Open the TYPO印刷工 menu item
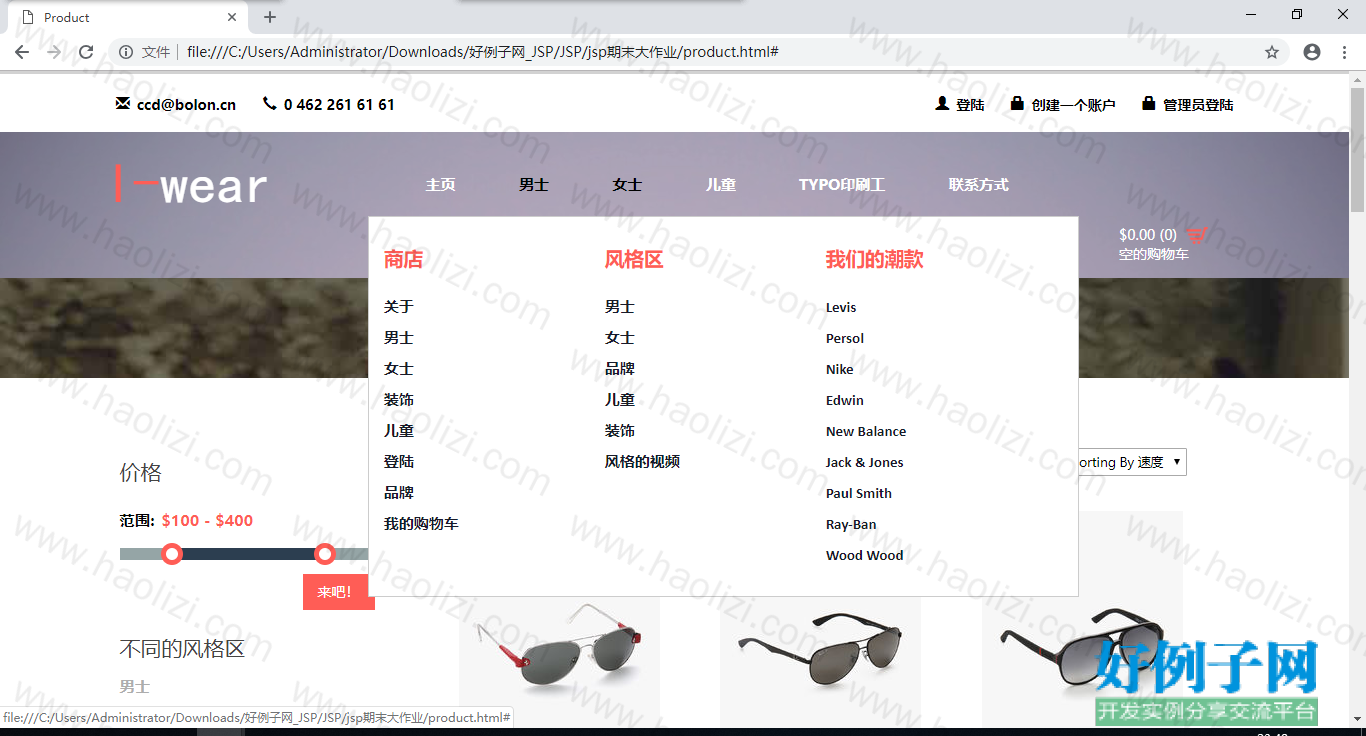 (x=842, y=184)
